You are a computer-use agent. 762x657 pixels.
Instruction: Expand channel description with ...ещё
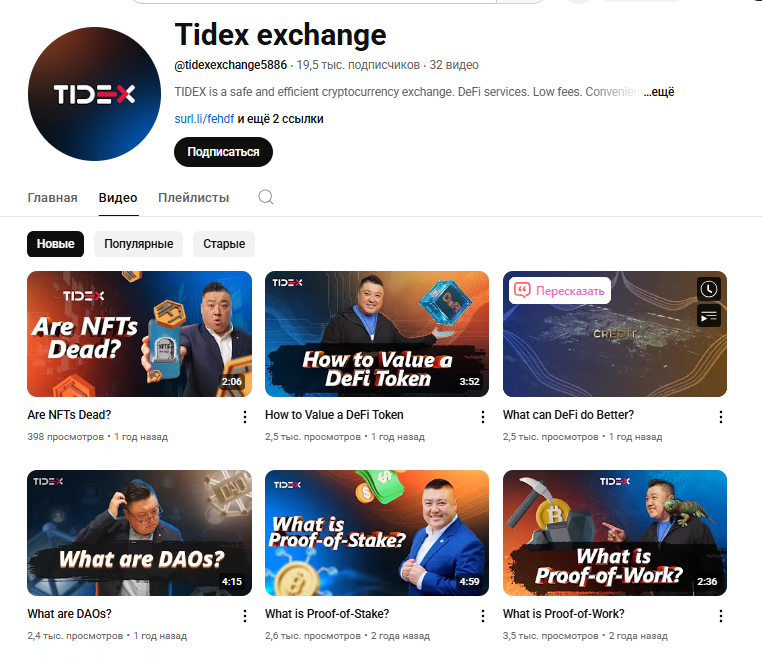coord(658,92)
